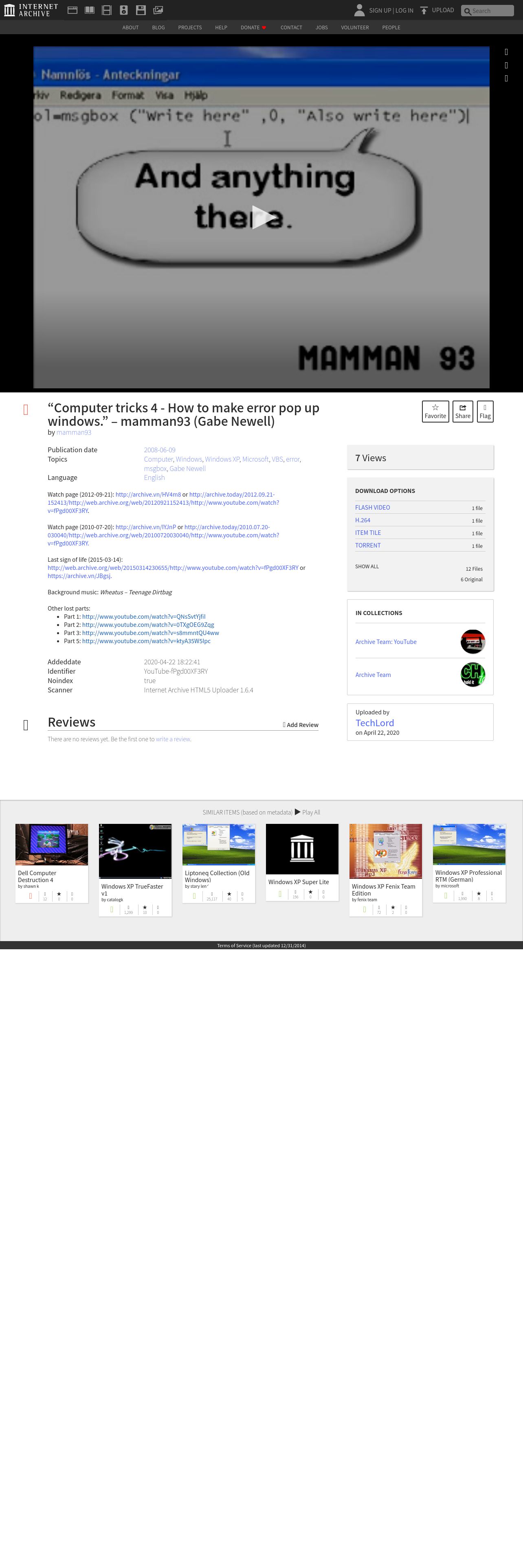This screenshot has width=523, height=1568.
Task: Open the Internet Archive home logo
Action: (31, 10)
